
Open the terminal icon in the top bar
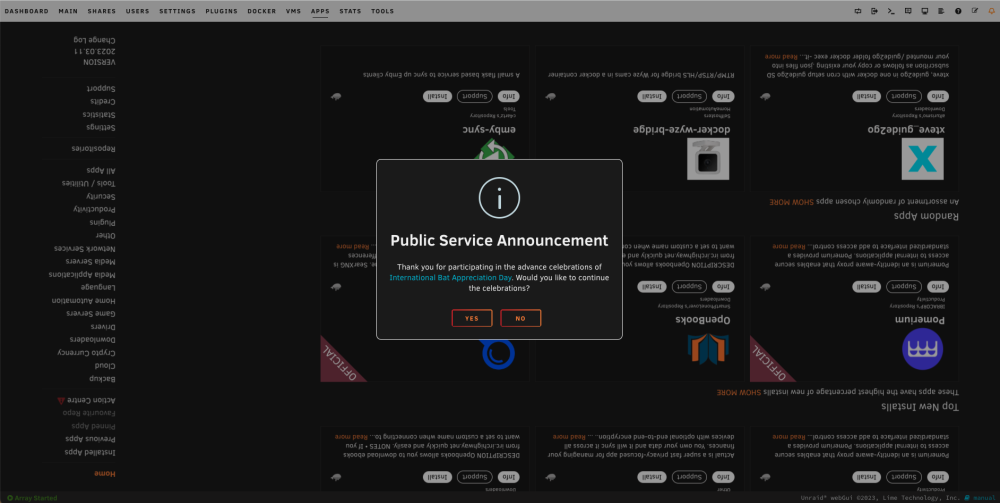[x=891, y=11]
